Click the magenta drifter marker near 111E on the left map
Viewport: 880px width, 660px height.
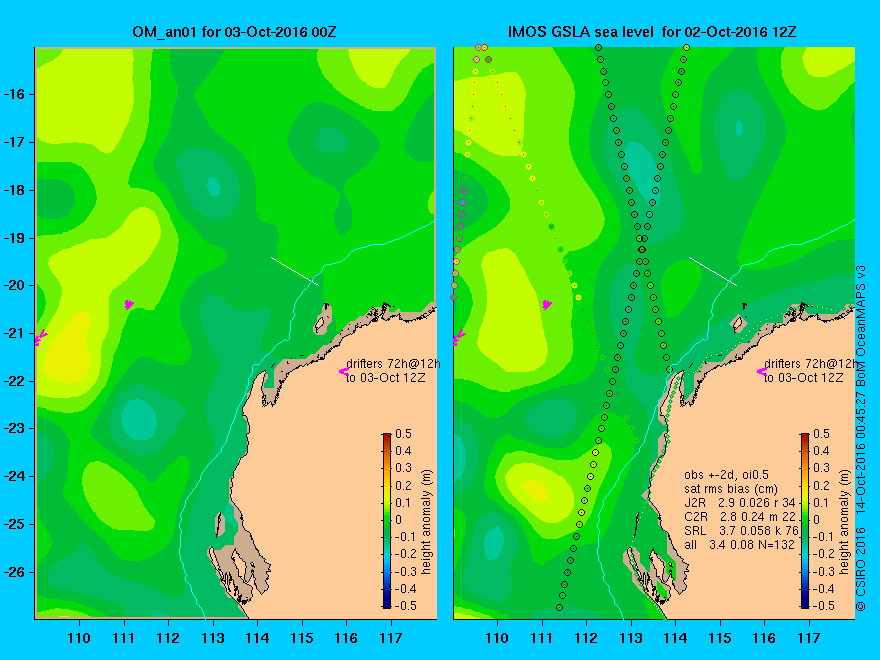click(129, 304)
